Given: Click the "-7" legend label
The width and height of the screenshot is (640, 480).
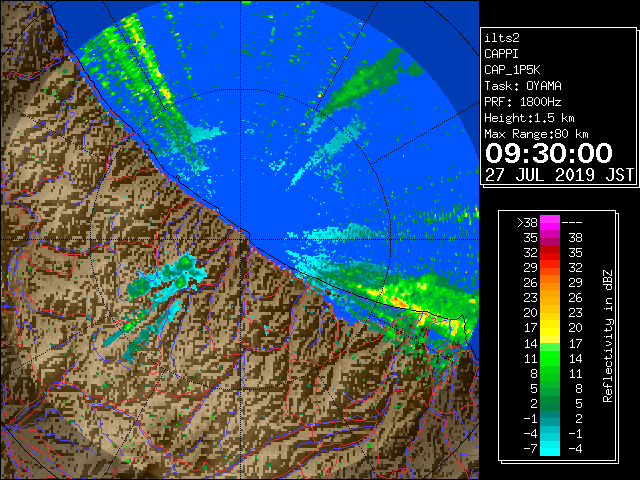Looking at the screenshot, I should click(530, 449).
